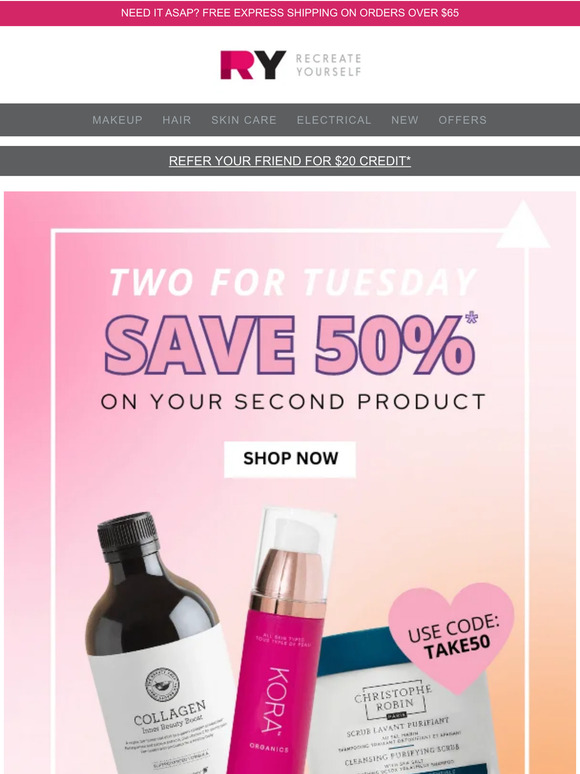Open the New navigation item

pos(405,120)
